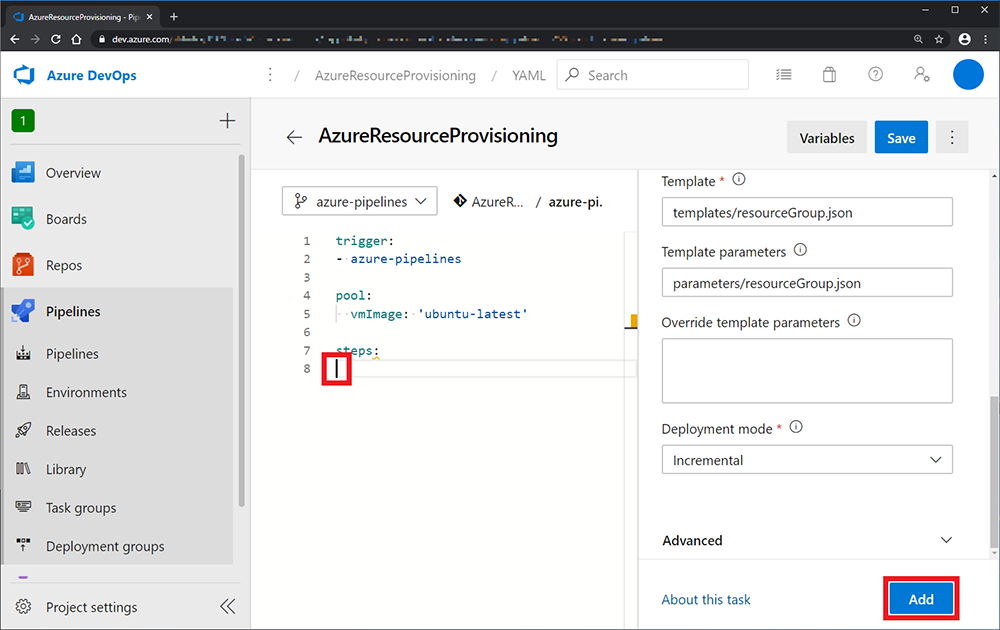Open the Boards section icon
Screen dimensions: 1000x630
click(23, 219)
